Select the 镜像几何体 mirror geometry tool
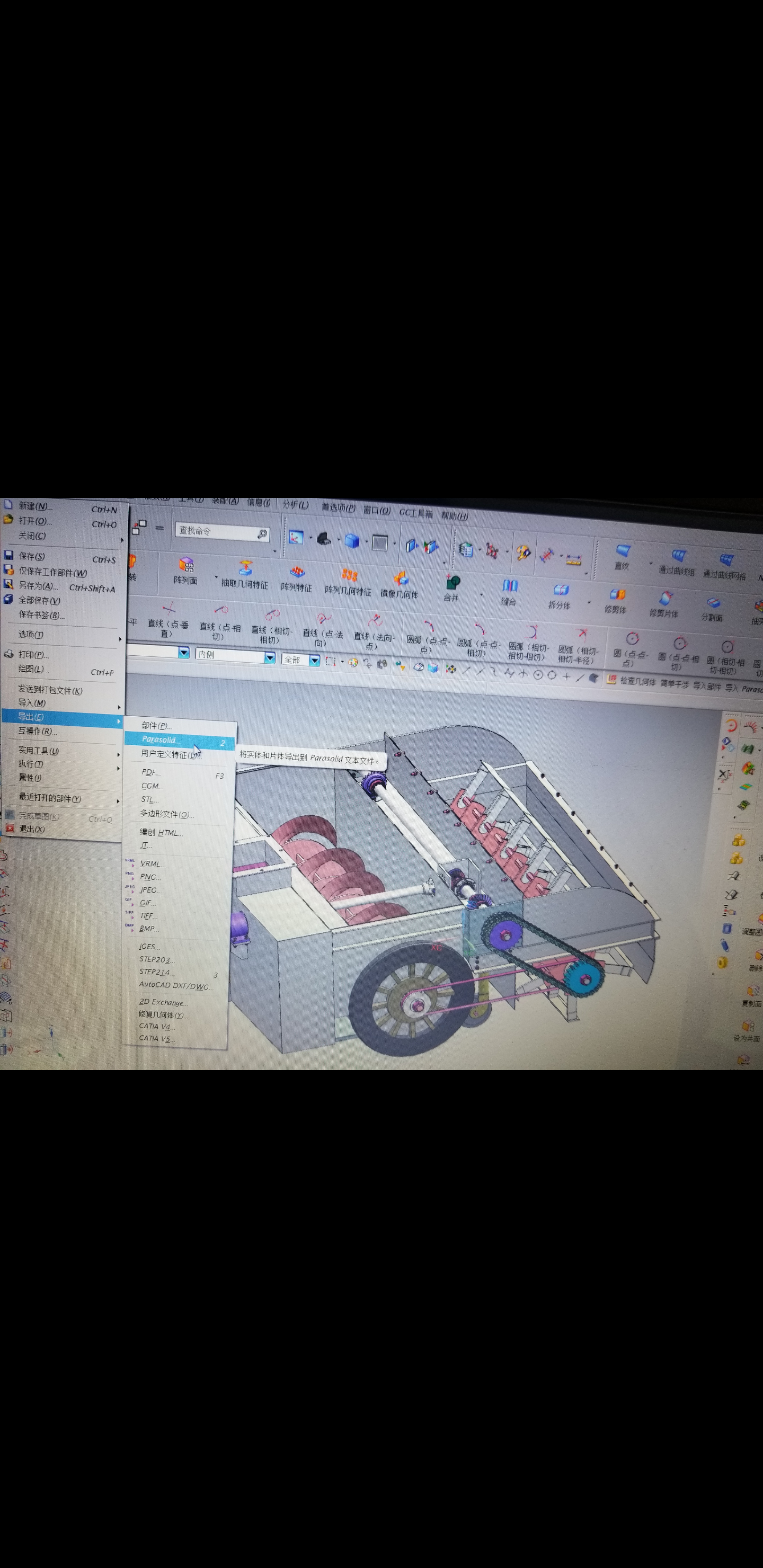Image resolution: width=763 pixels, height=1568 pixels. pos(400,585)
